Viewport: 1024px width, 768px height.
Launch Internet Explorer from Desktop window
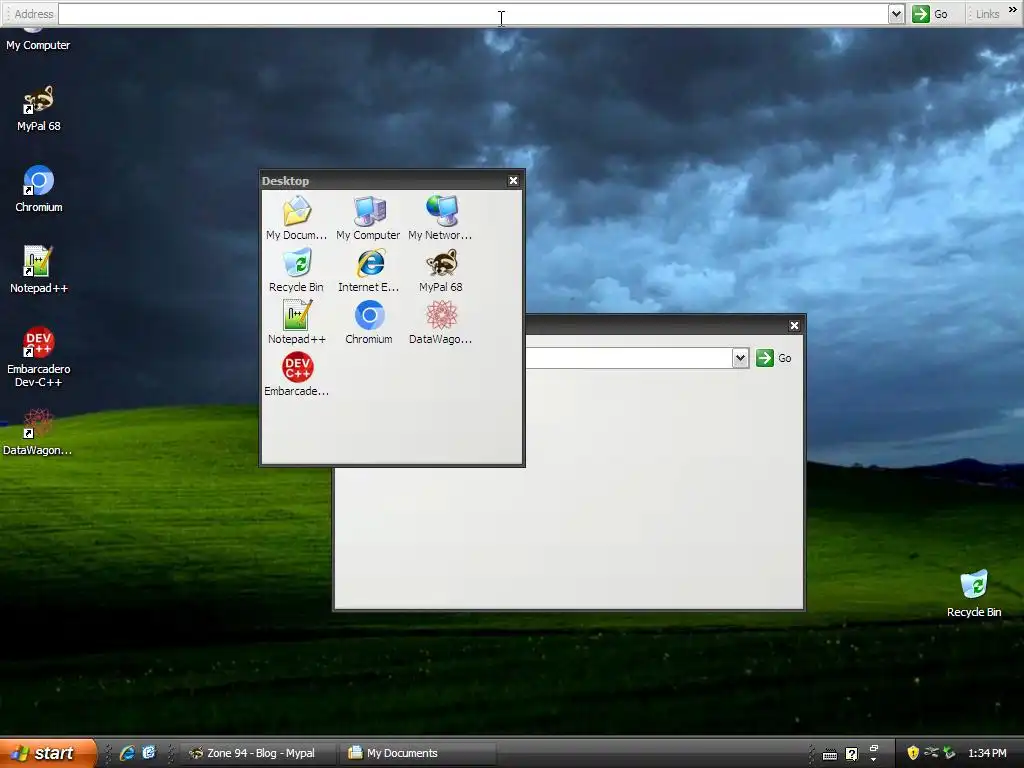(368, 270)
